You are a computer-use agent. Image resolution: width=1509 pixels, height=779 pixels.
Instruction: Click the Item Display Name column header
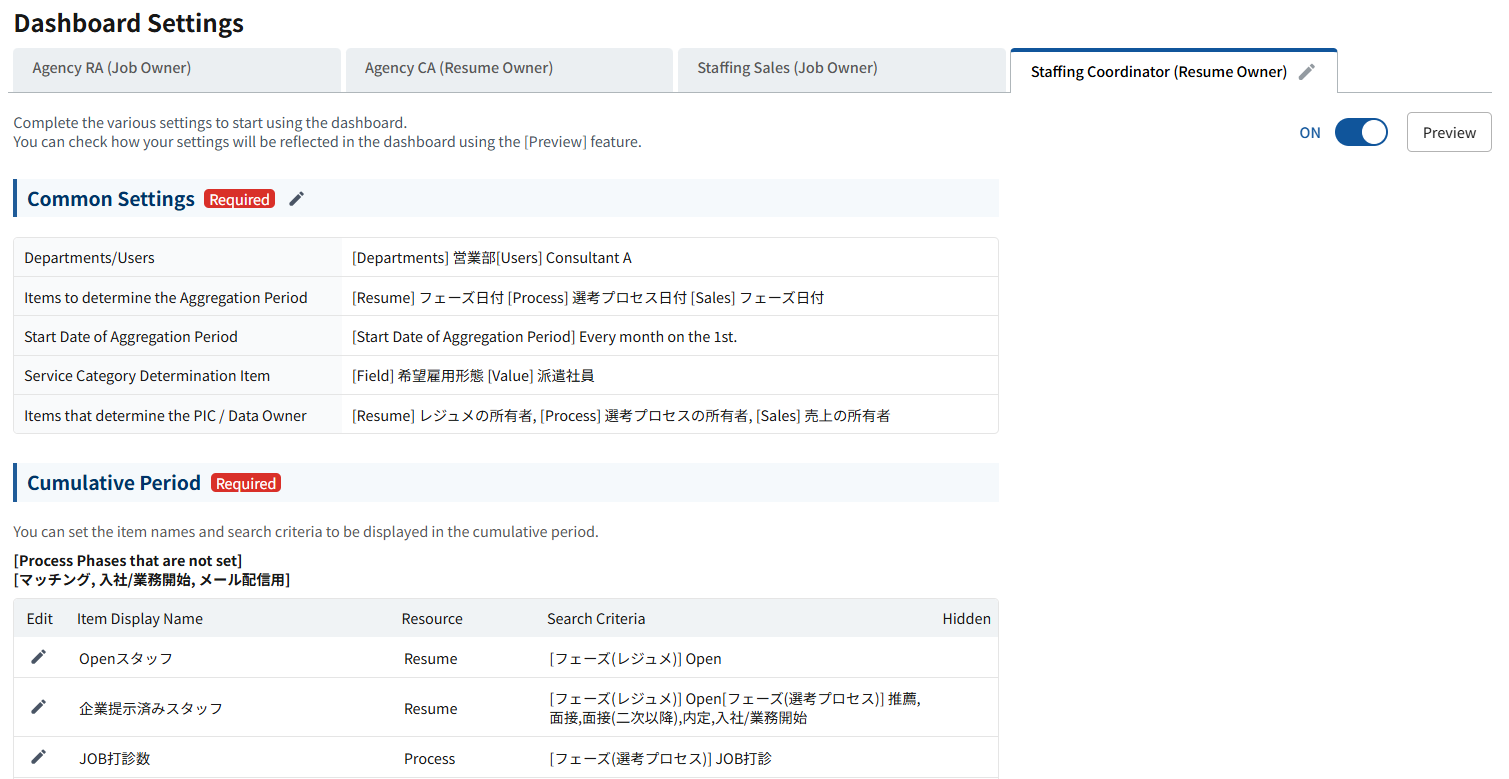(x=140, y=619)
